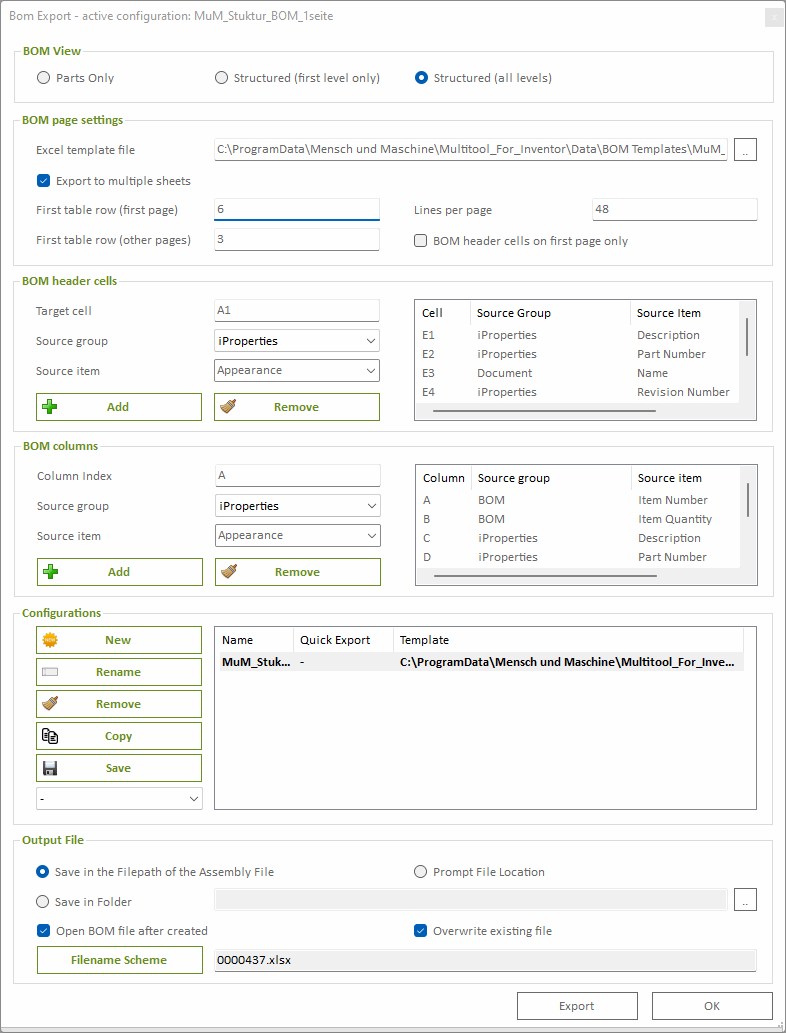
Task: Click the Copy configuration icon
Action: pyautogui.click(x=50, y=736)
